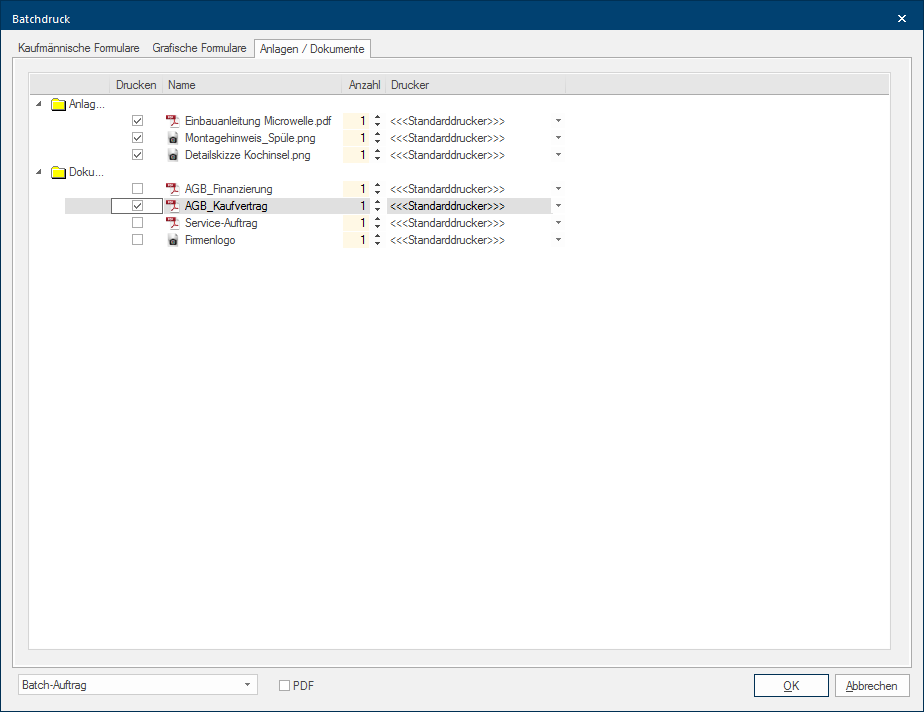Click image icon of Detailskizze Kochinsel.png
The image size is (924, 712).
[x=172, y=155]
